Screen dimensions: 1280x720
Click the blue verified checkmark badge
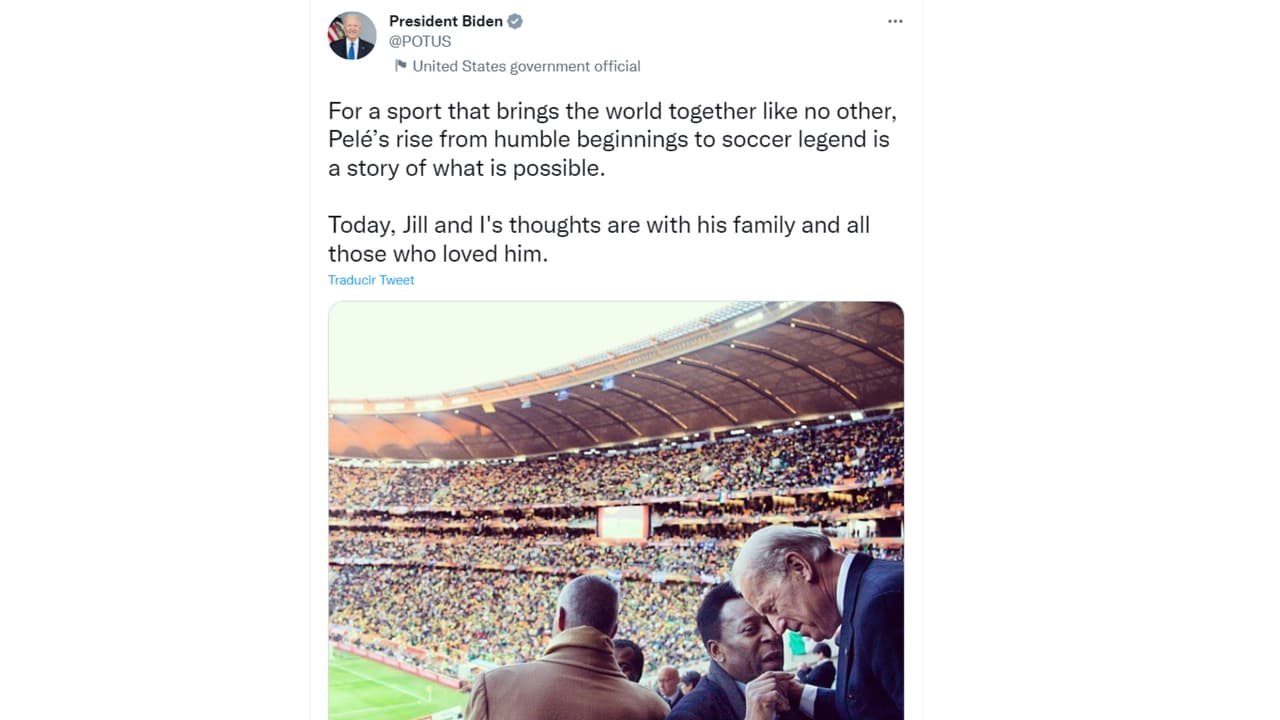pyautogui.click(x=515, y=21)
